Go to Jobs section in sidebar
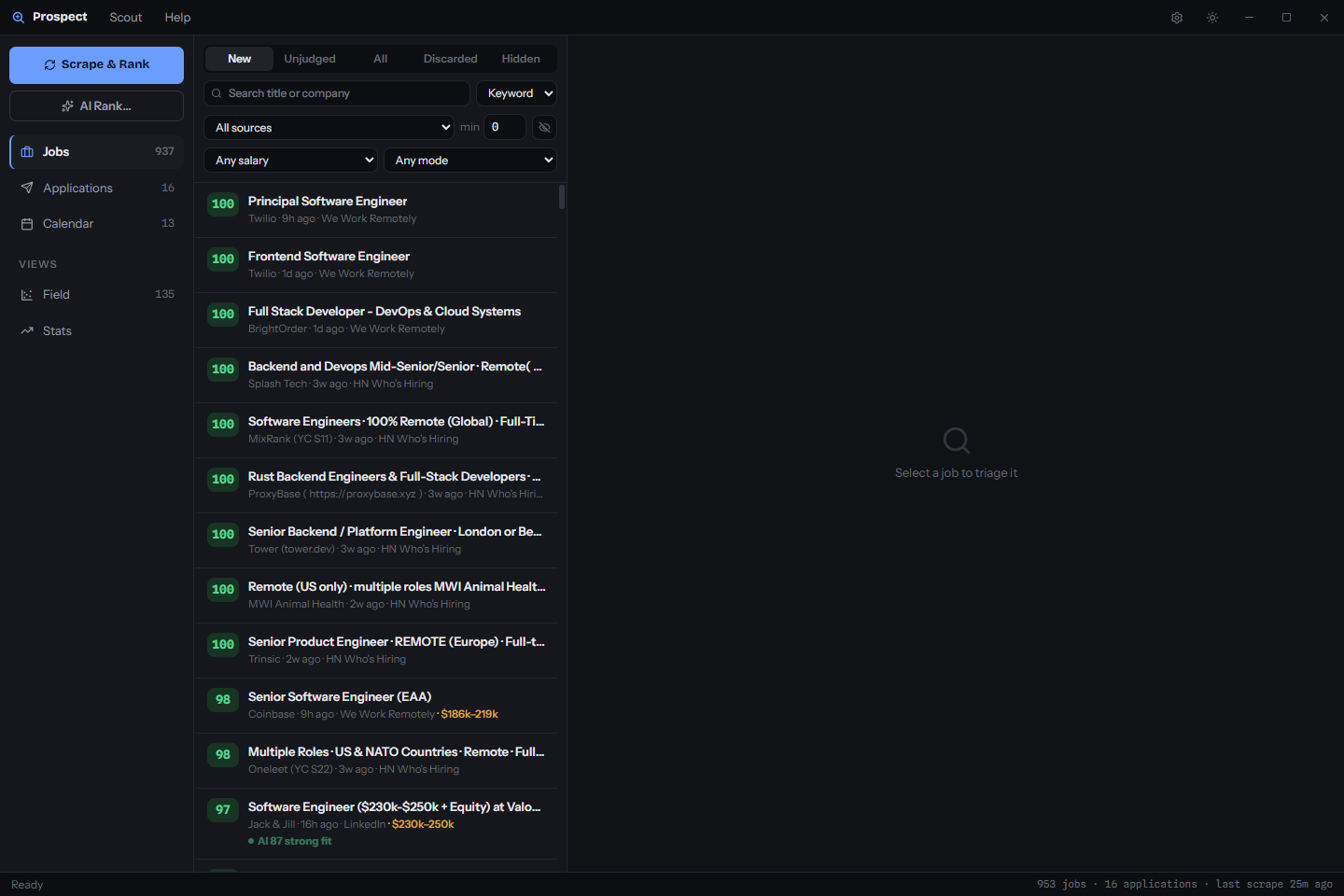Viewport: 1344px width, 896px height. [97, 152]
